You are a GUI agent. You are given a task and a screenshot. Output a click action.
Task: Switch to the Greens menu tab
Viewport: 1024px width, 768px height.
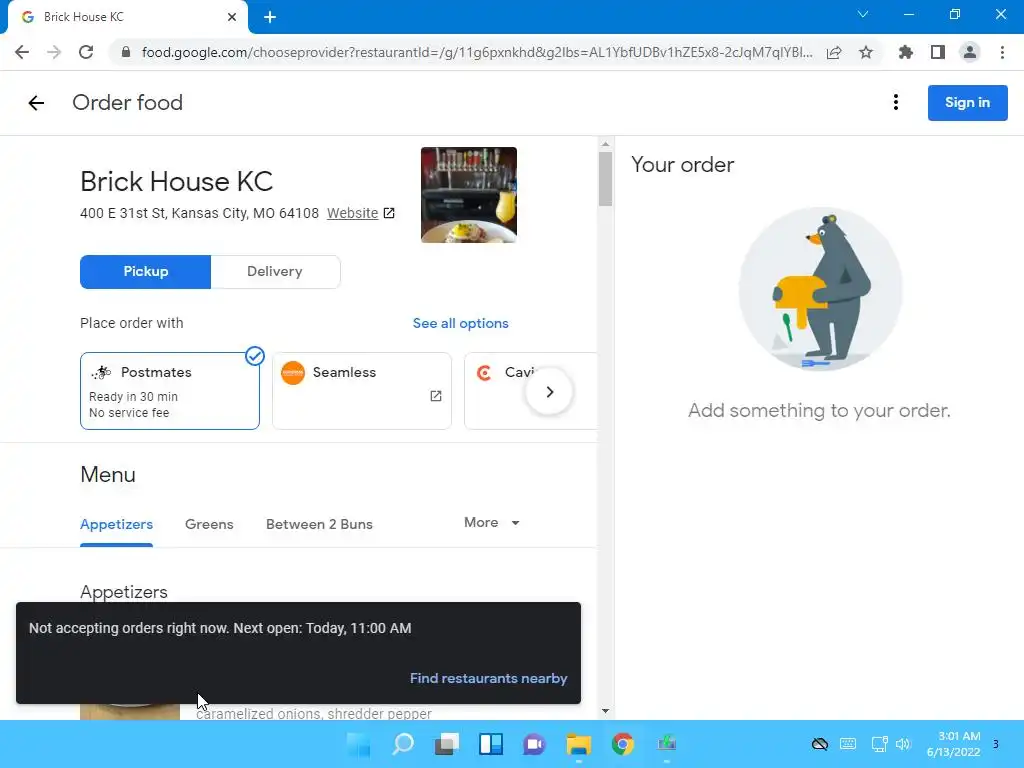pyautogui.click(x=209, y=524)
